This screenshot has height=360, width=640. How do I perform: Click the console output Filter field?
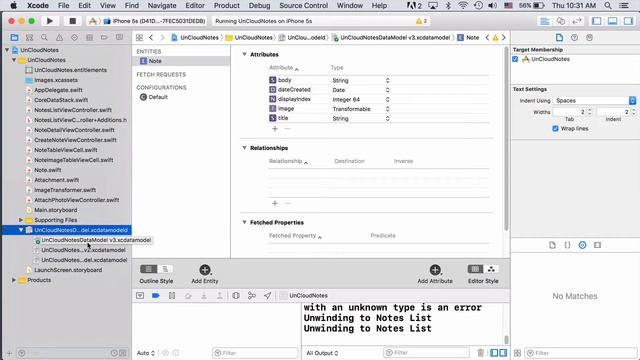pos(427,353)
